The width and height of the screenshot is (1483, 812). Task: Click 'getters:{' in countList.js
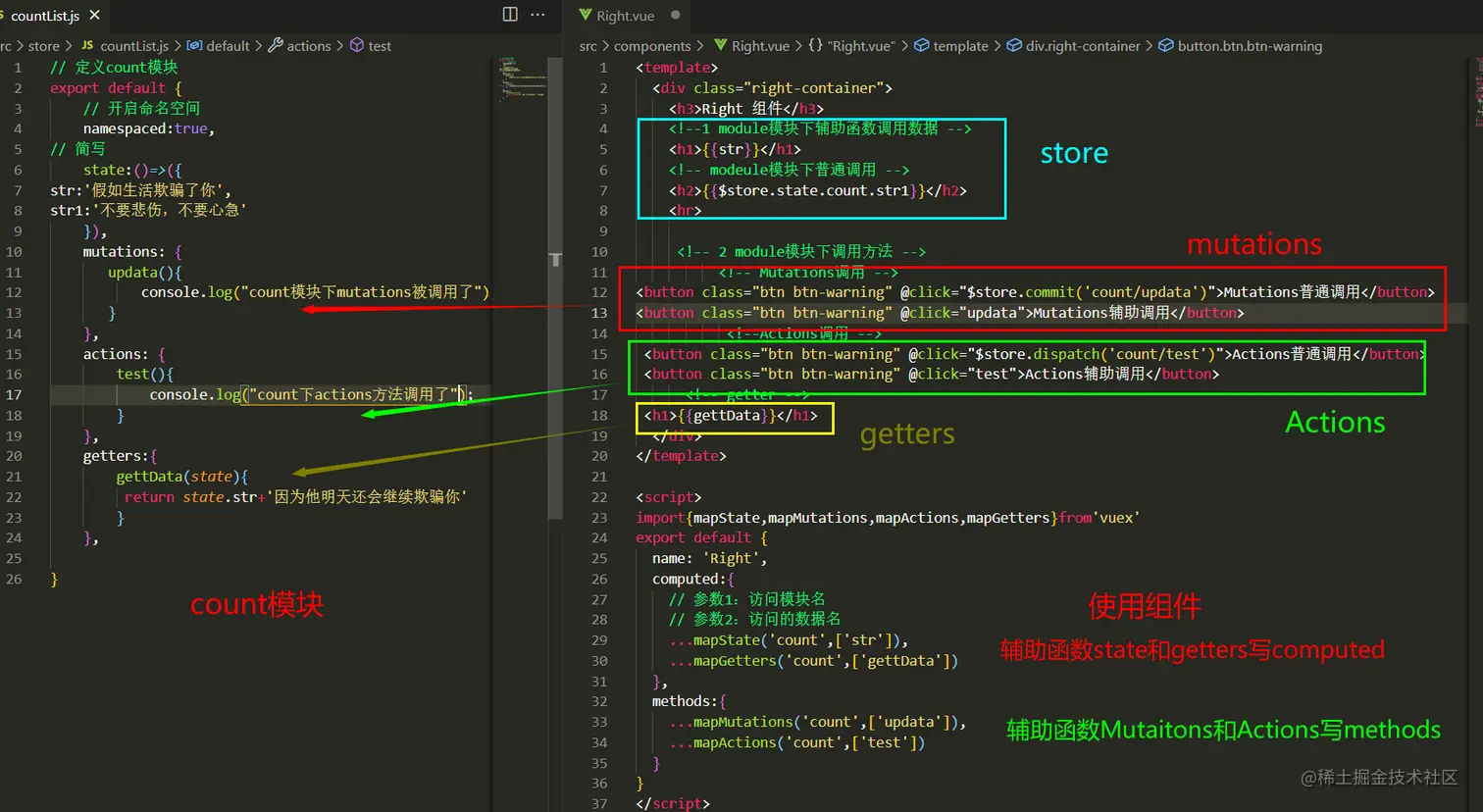point(120,456)
